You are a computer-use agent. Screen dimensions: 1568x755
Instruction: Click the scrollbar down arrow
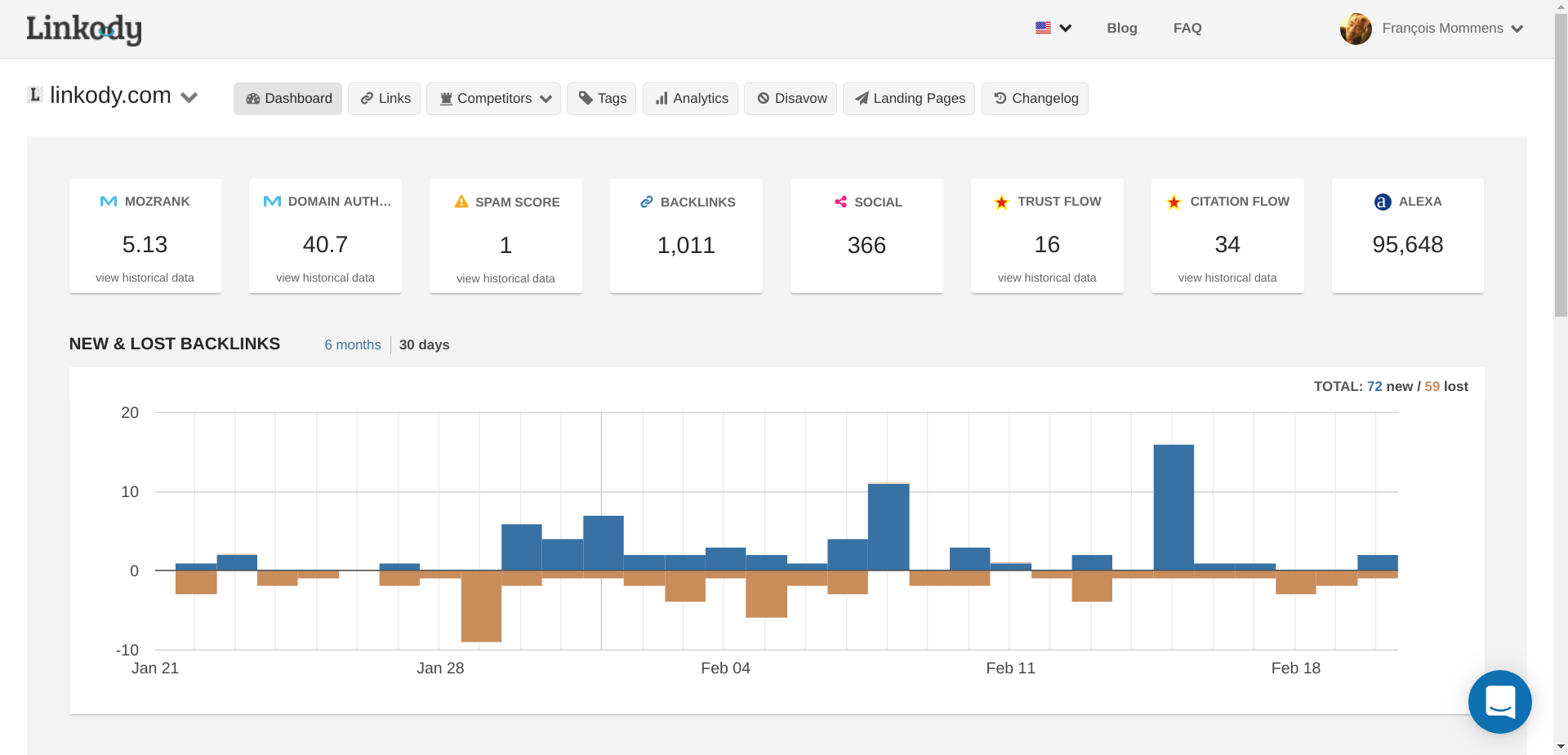[1561, 747]
